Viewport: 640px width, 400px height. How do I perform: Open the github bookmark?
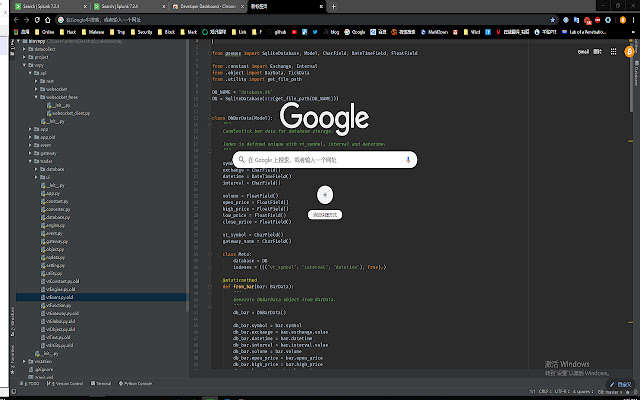pyautogui.click(x=277, y=32)
